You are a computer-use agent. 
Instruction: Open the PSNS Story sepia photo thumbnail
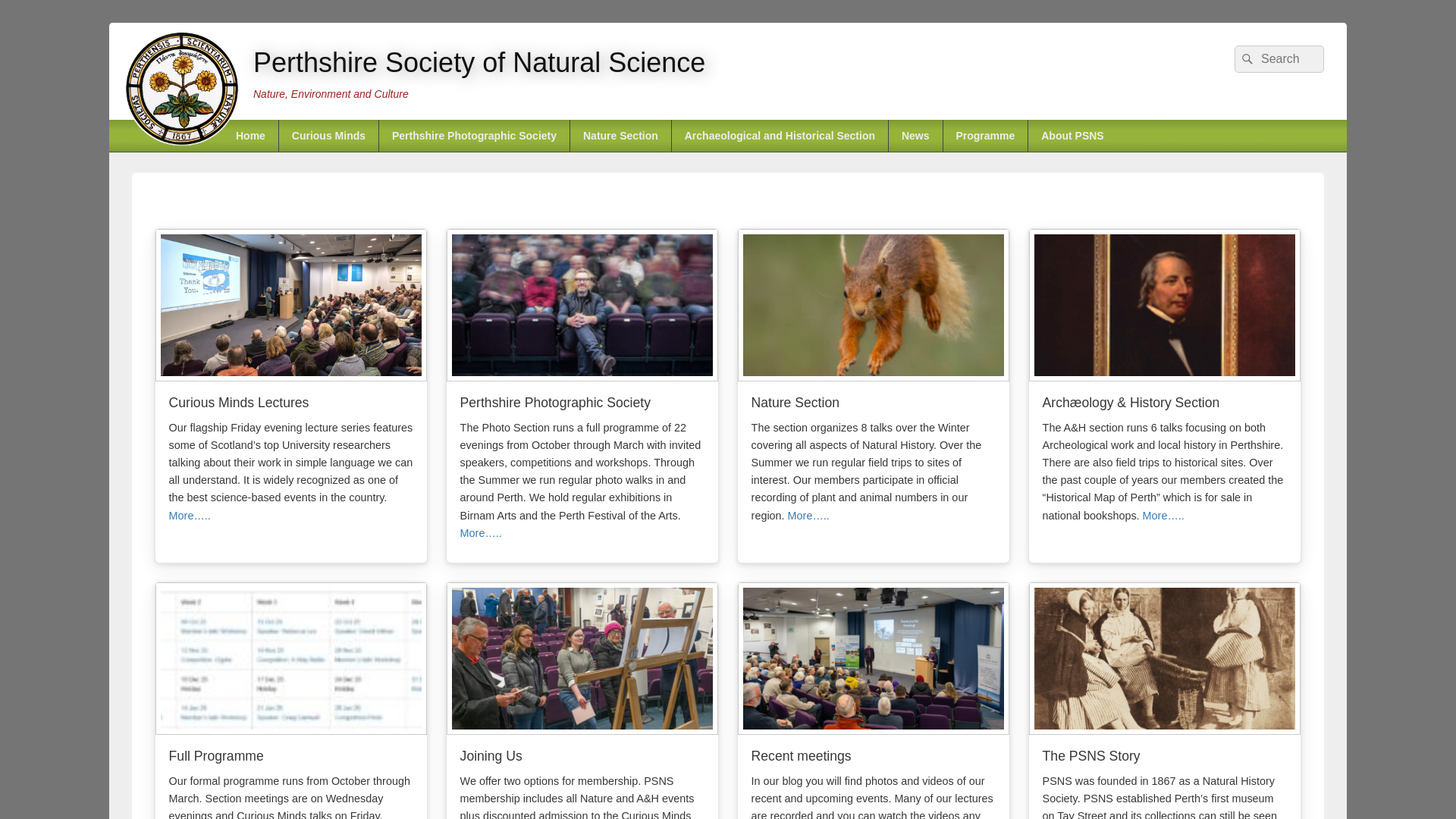tap(1165, 658)
